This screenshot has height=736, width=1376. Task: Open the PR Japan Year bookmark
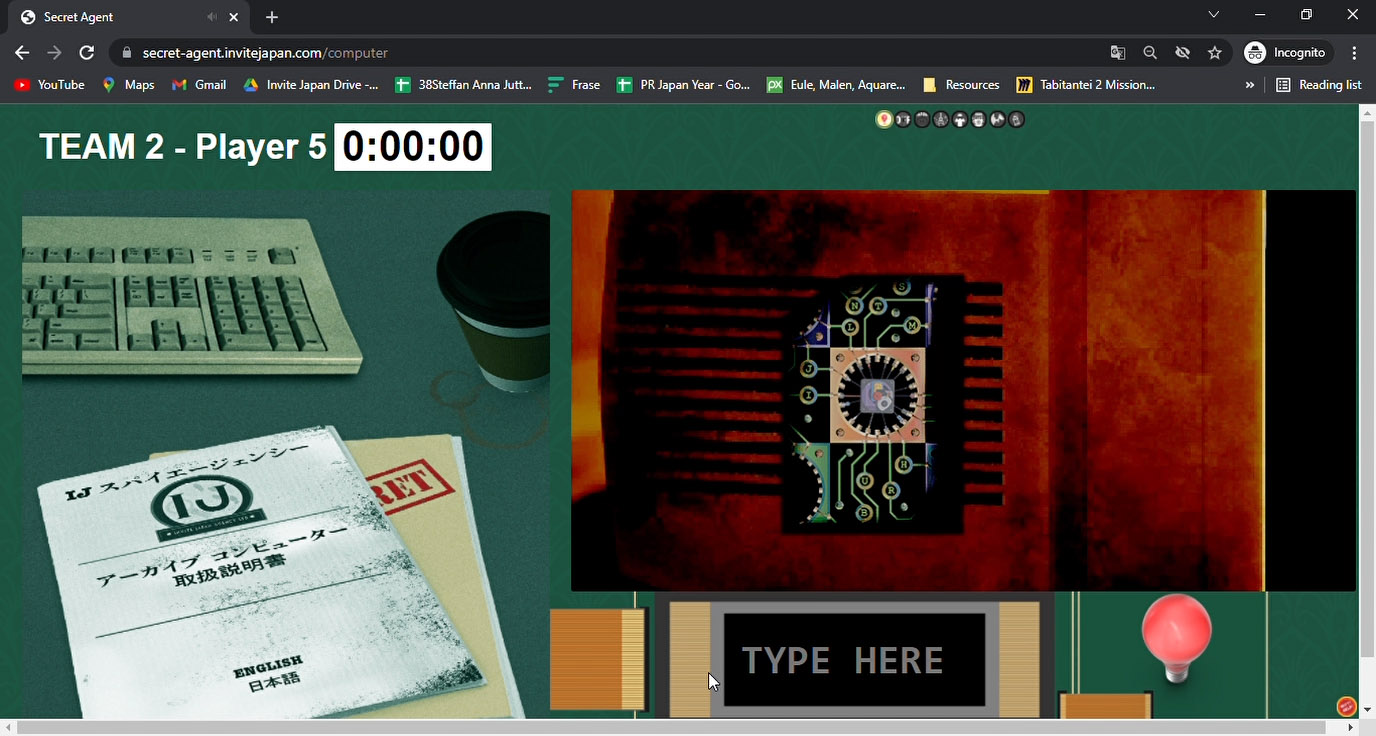point(684,85)
